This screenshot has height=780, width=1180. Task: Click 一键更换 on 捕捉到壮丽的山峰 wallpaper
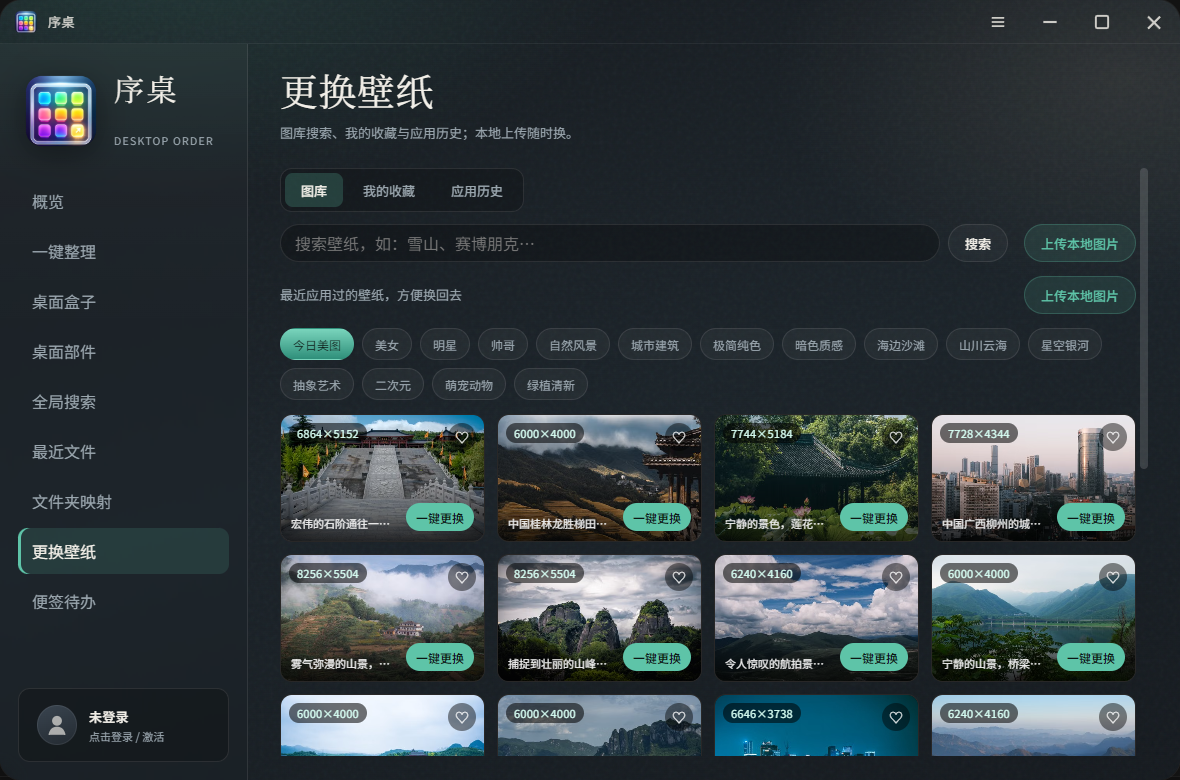[x=656, y=658]
